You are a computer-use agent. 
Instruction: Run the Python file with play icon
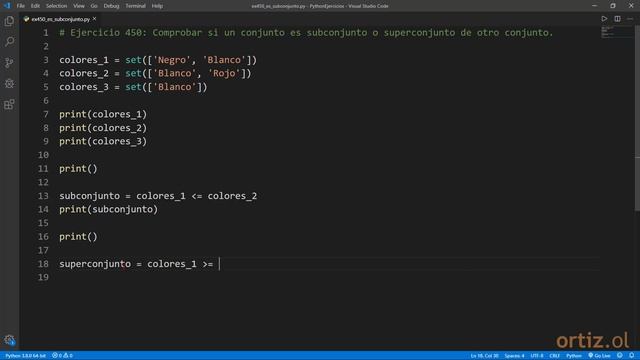pos(604,19)
